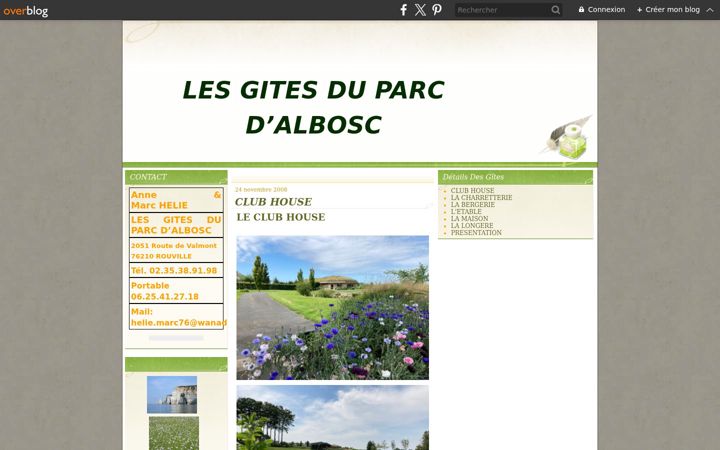Open the CLUB HOUSE article title

click(273, 202)
